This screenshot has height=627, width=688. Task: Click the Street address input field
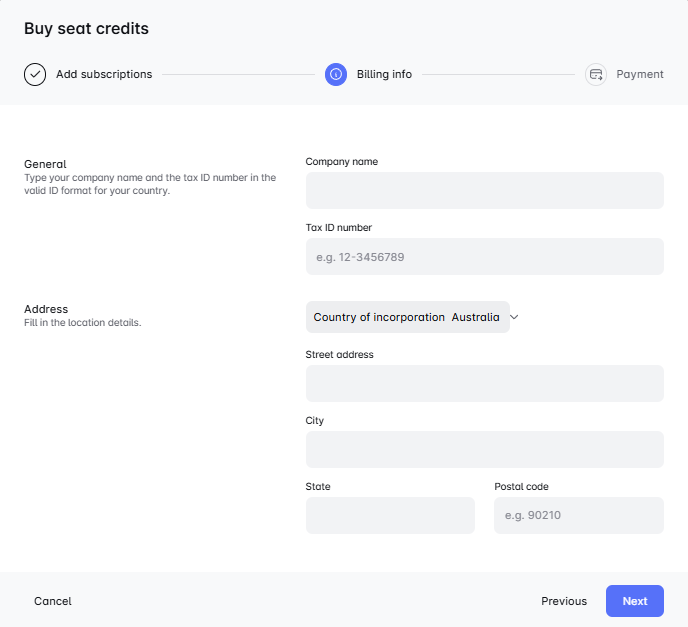(484, 383)
